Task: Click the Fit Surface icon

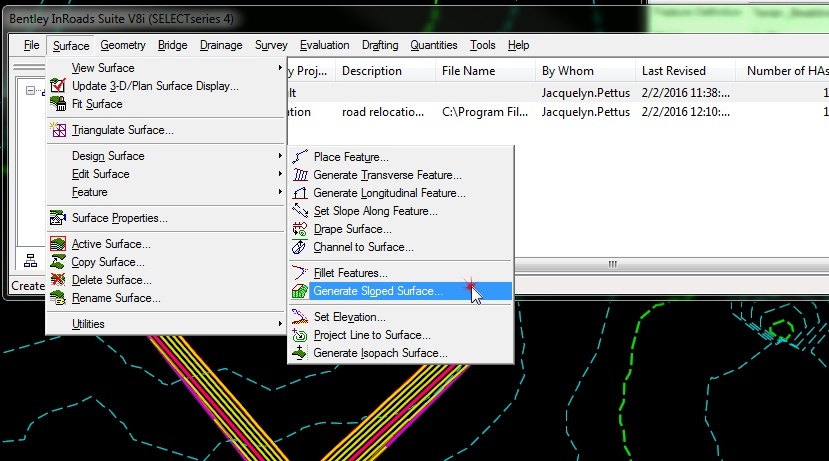Action: pos(58,104)
